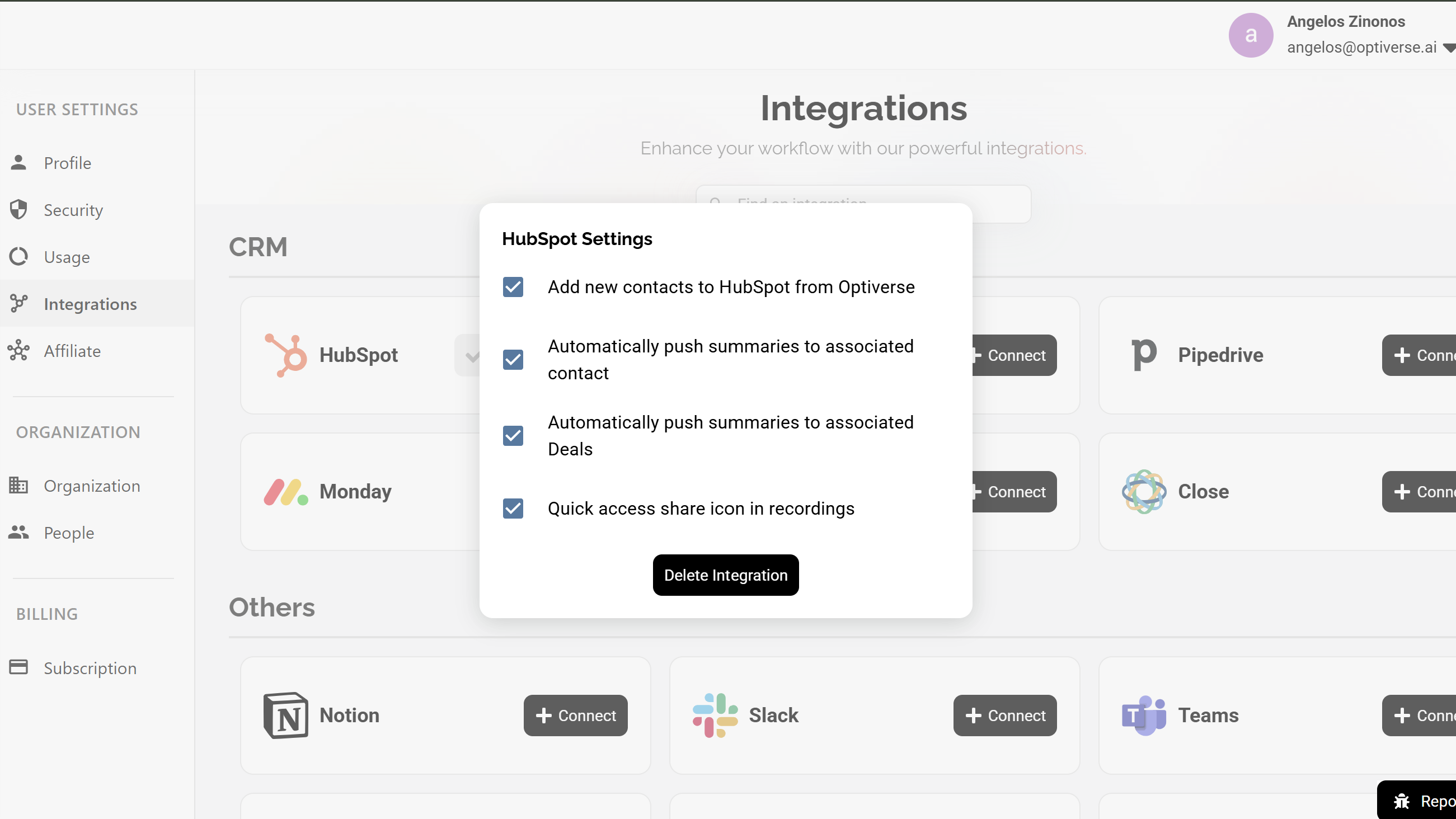Uncheck Add new contacts to HubSpot

(513, 287)
